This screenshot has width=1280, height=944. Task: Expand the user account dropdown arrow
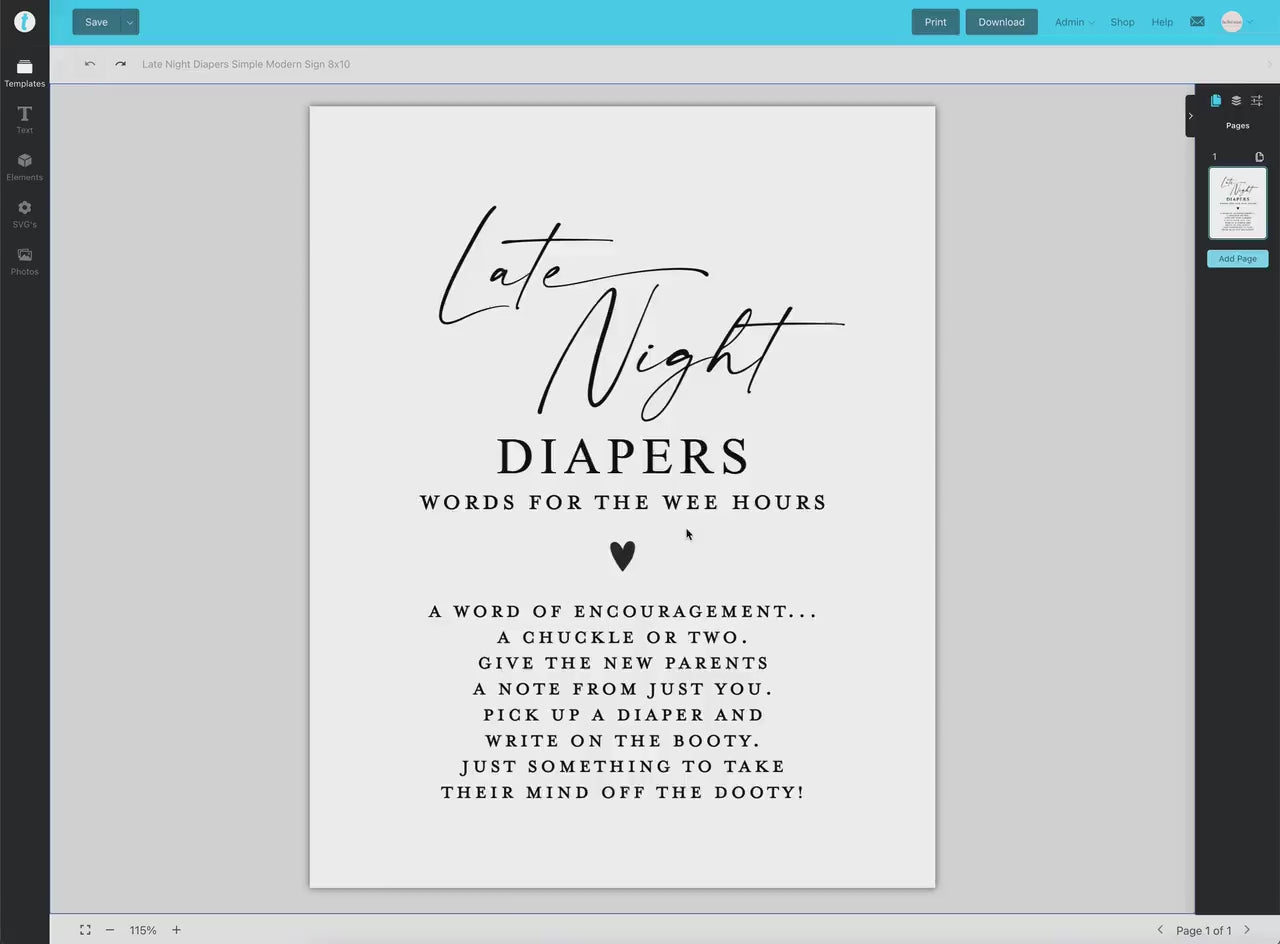click(x=1250, y=22)
